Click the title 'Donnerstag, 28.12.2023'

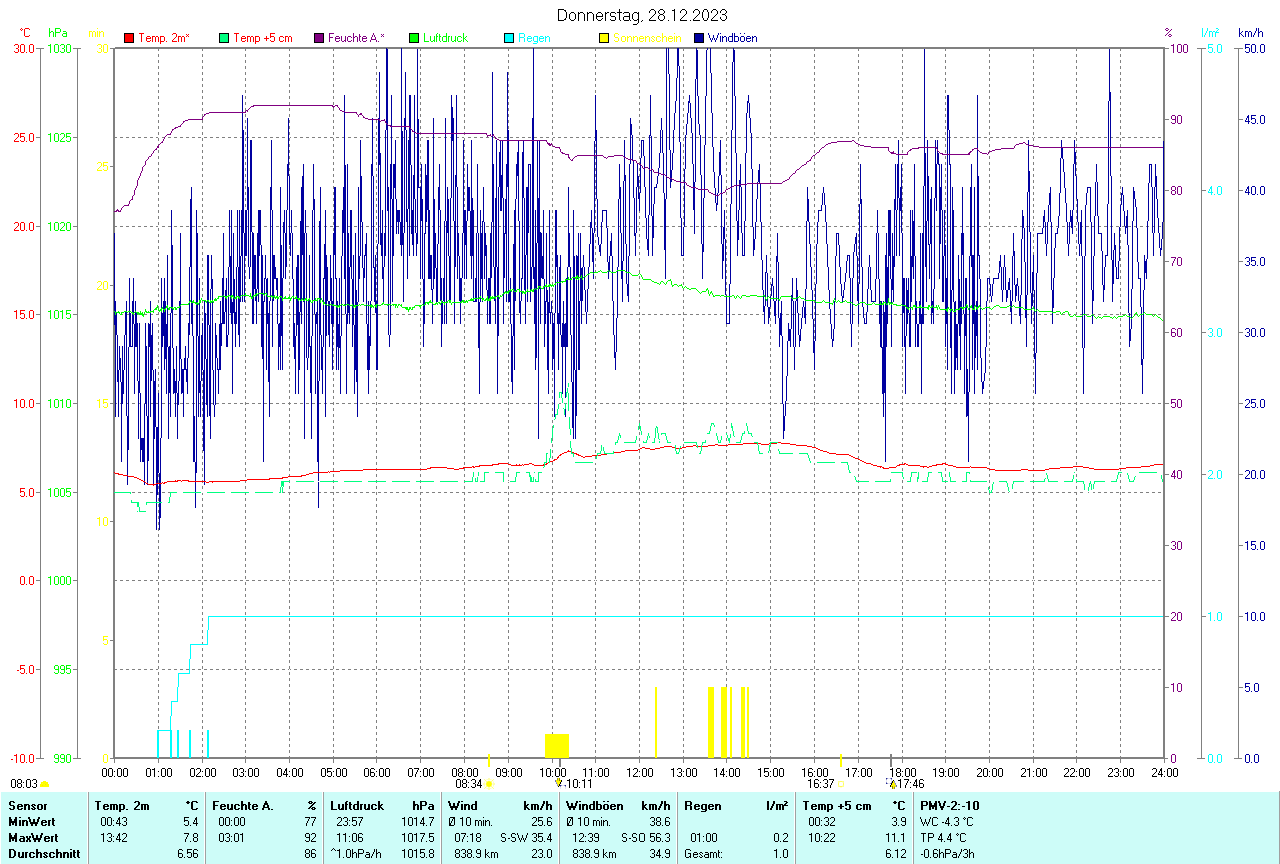click(643, 15)
